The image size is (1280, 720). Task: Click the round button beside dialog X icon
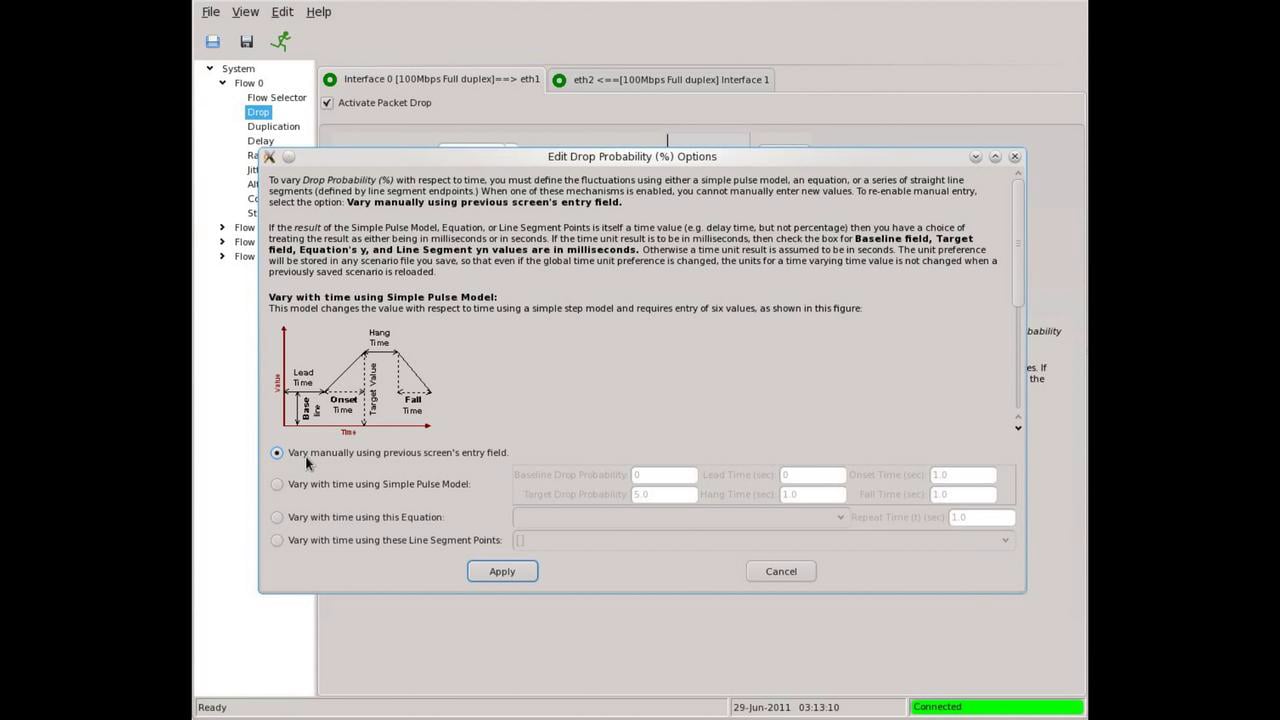coord(289,157)
